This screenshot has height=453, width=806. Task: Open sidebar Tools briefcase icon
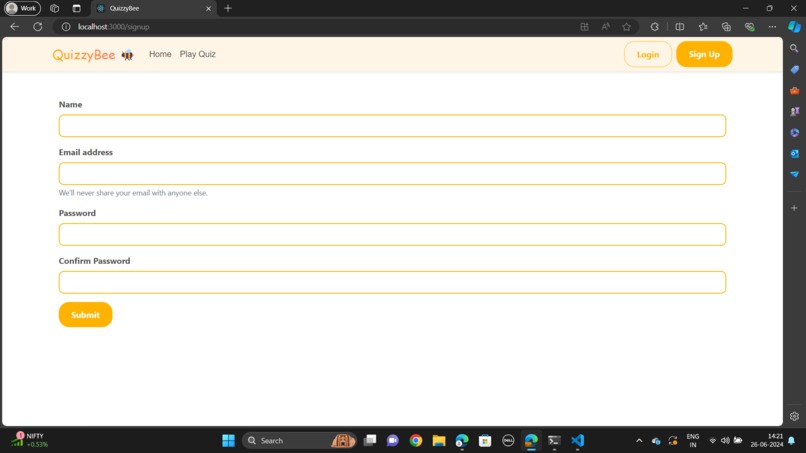pos(794,90)
